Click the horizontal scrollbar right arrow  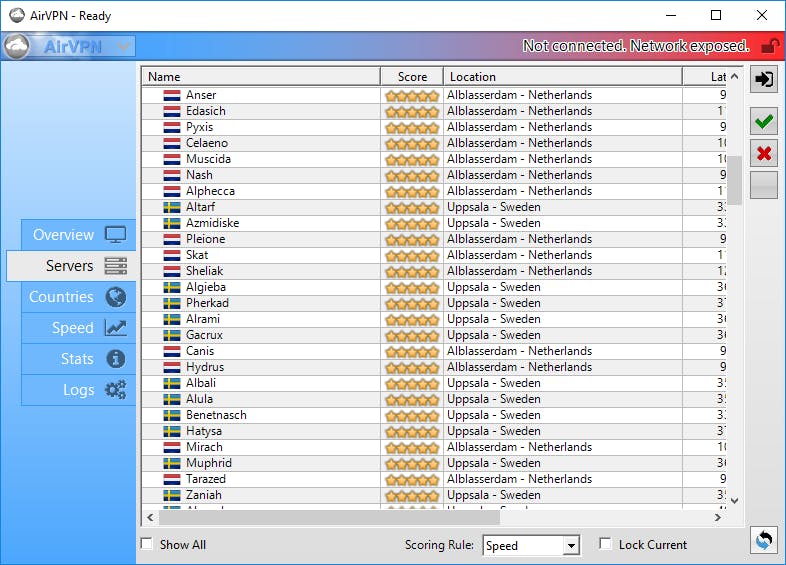click(x=718, y=517)
